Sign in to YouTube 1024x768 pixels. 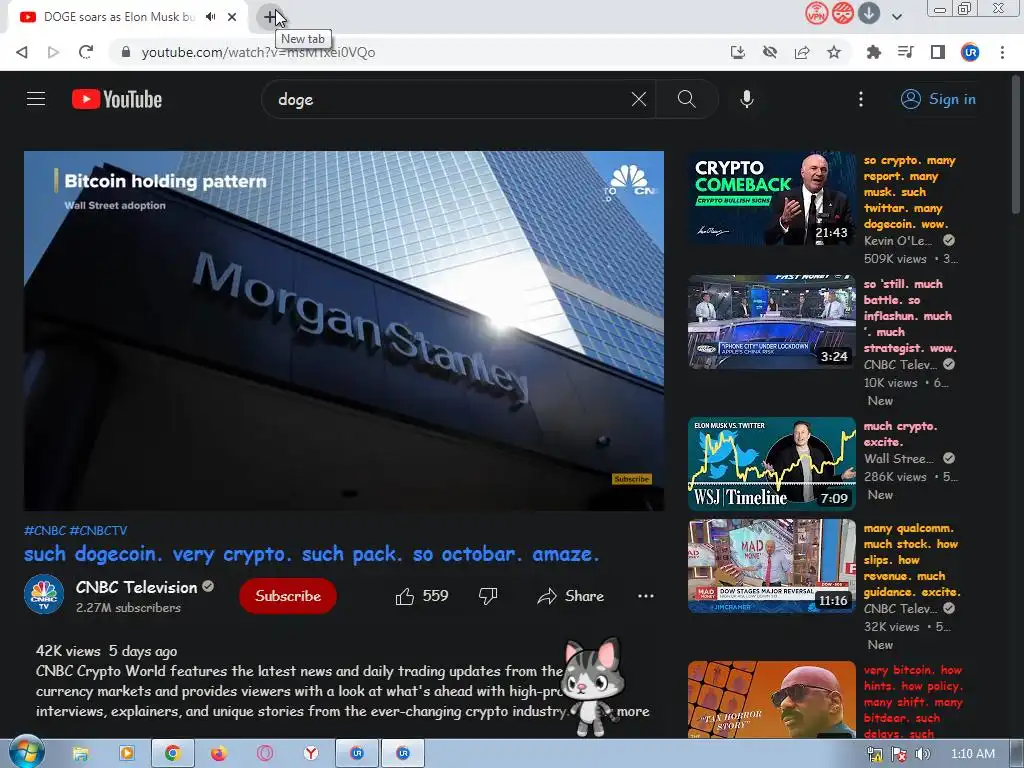(x=938, y=99)
